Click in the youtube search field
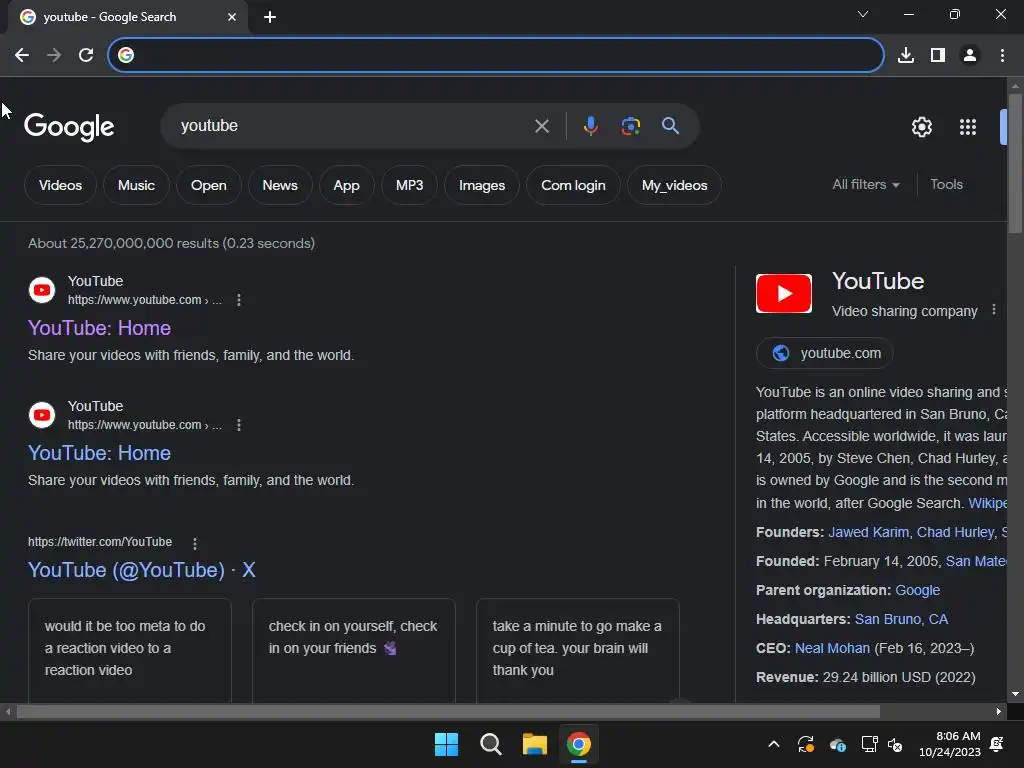 353,125
